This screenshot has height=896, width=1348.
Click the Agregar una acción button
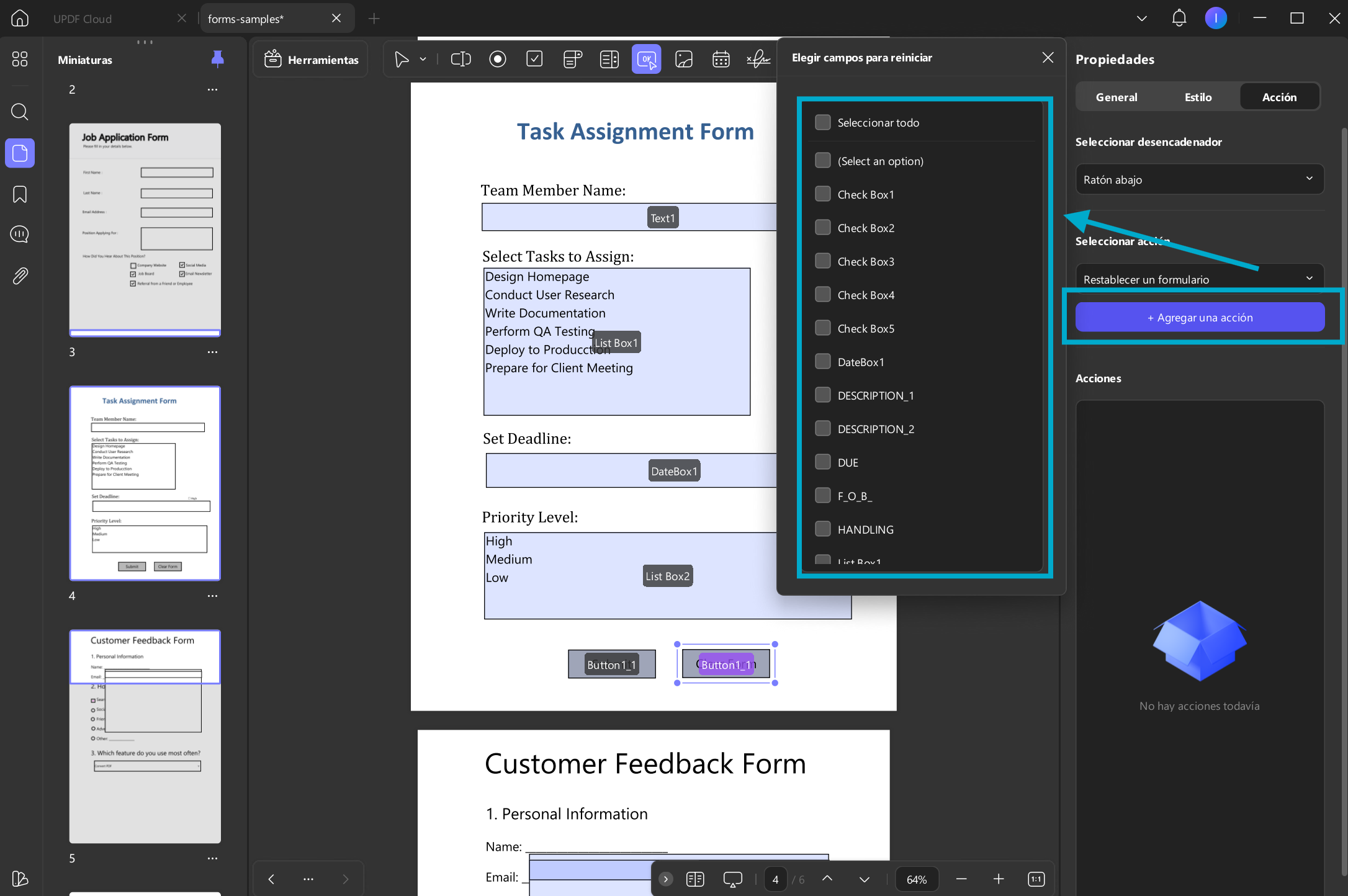coord(1200,317)
